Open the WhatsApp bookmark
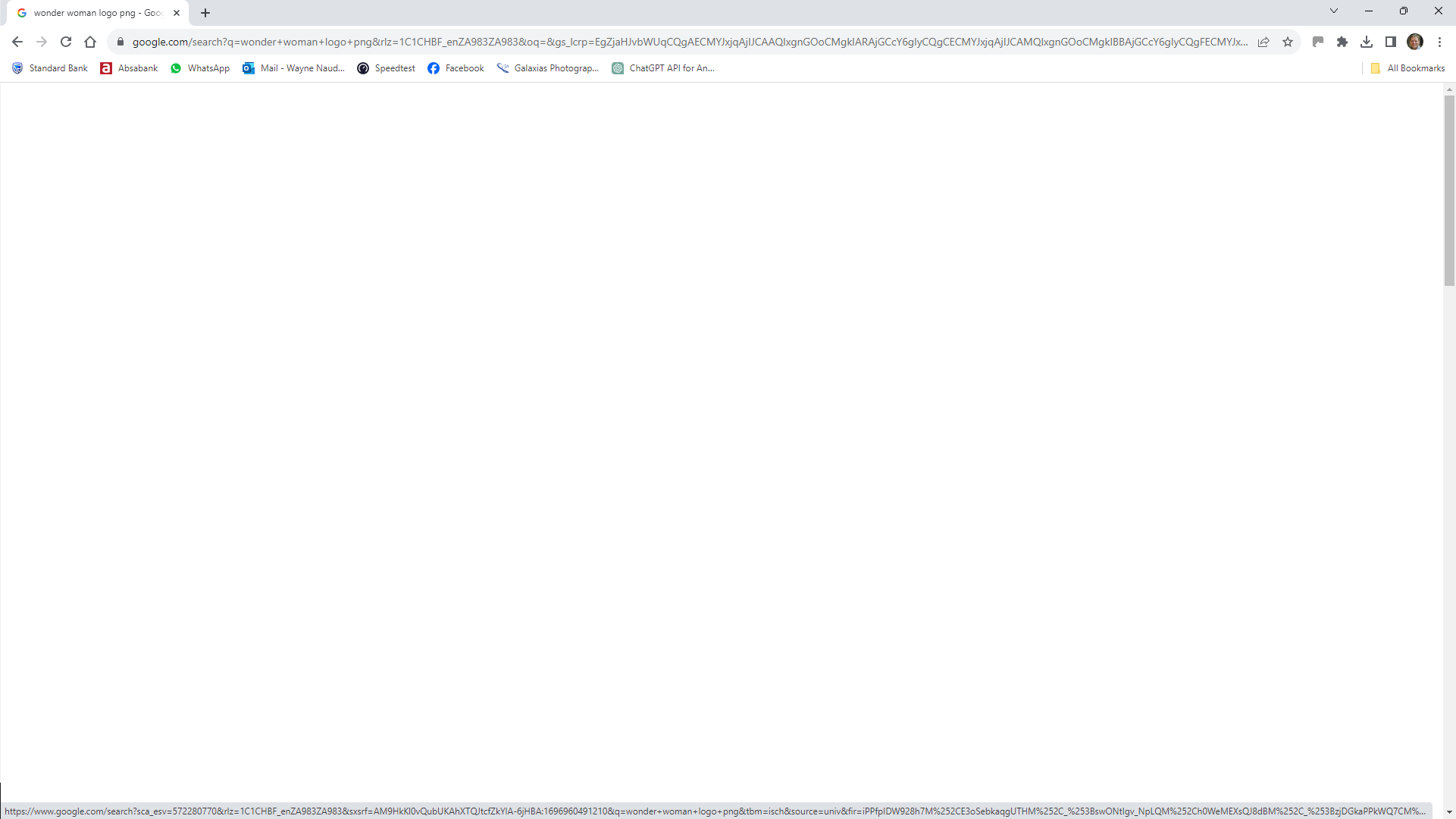 (199, 67)
